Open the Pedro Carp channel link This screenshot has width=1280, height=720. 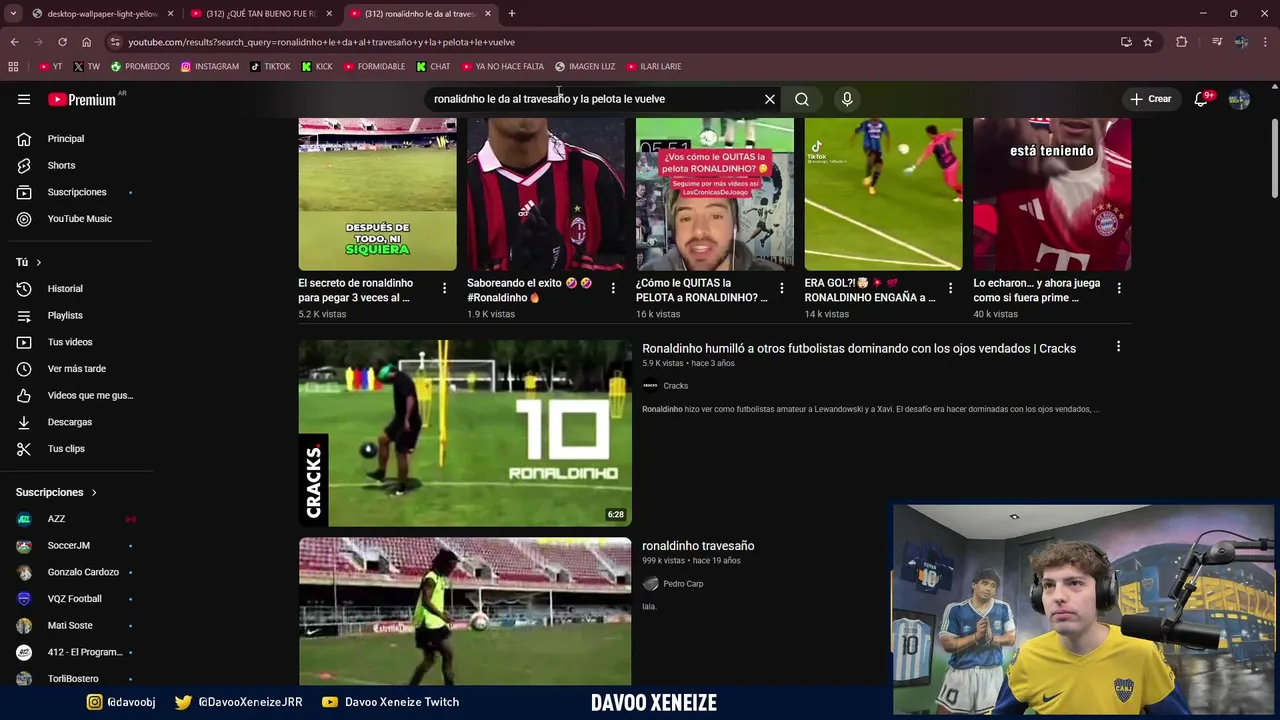(683, 584)
